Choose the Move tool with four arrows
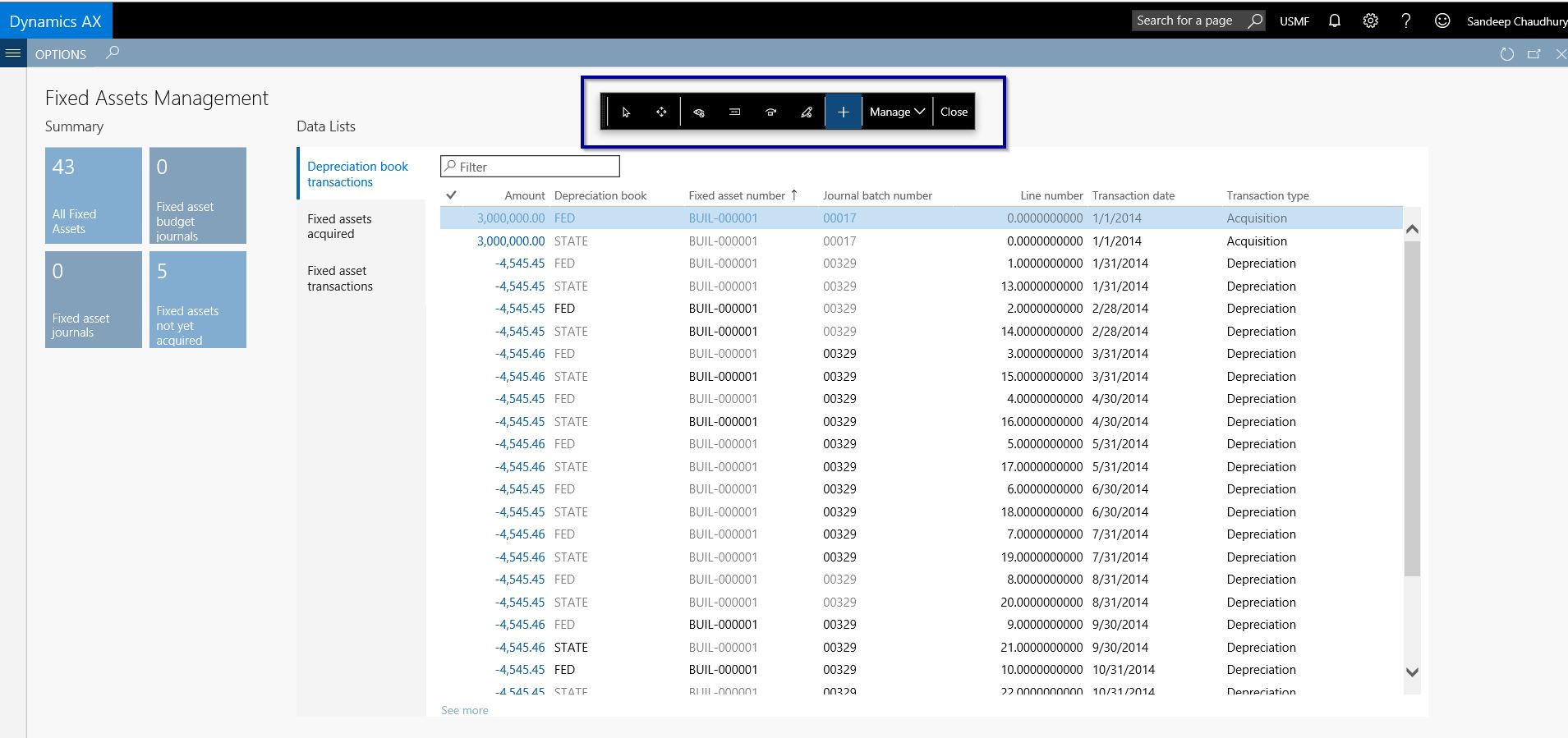This screenshot has width=1568, height=738. 661,112
